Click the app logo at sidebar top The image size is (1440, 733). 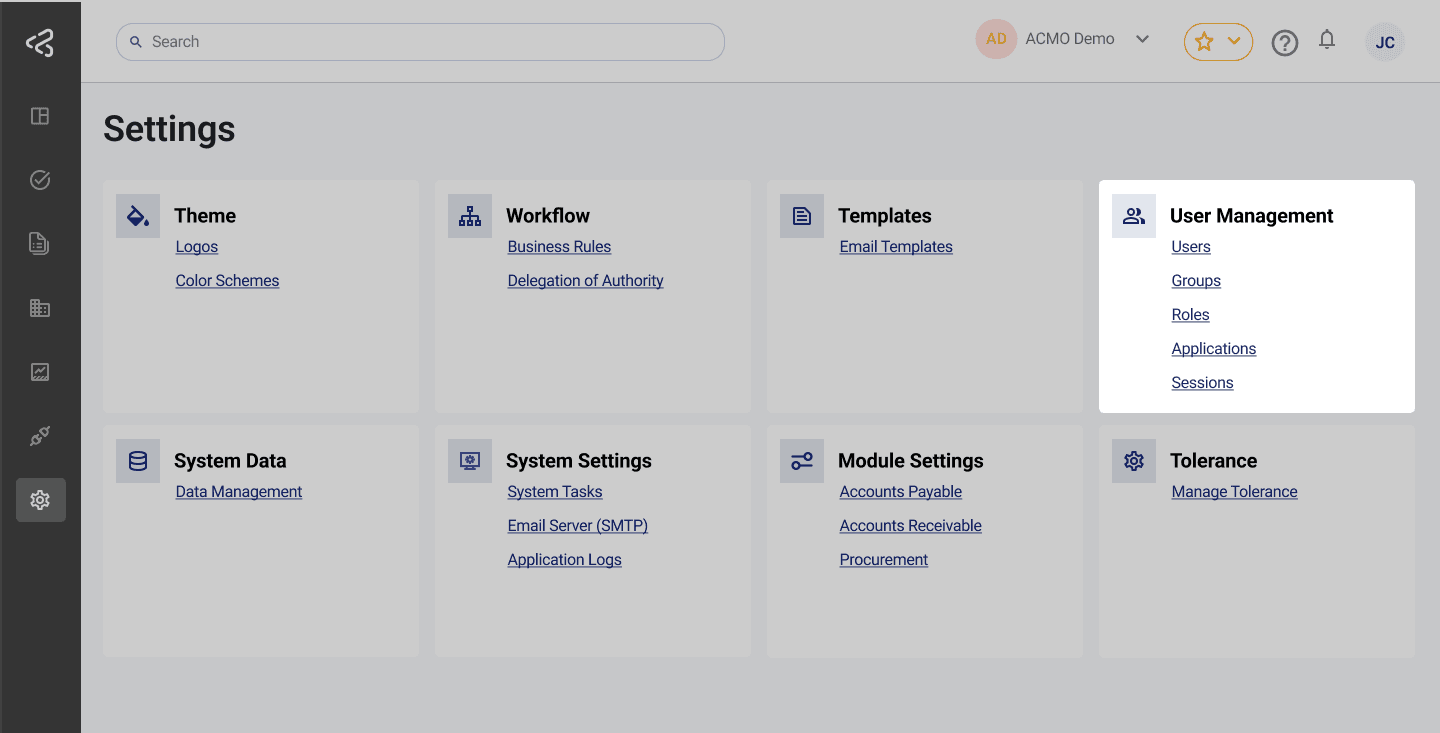coord(40,42)
